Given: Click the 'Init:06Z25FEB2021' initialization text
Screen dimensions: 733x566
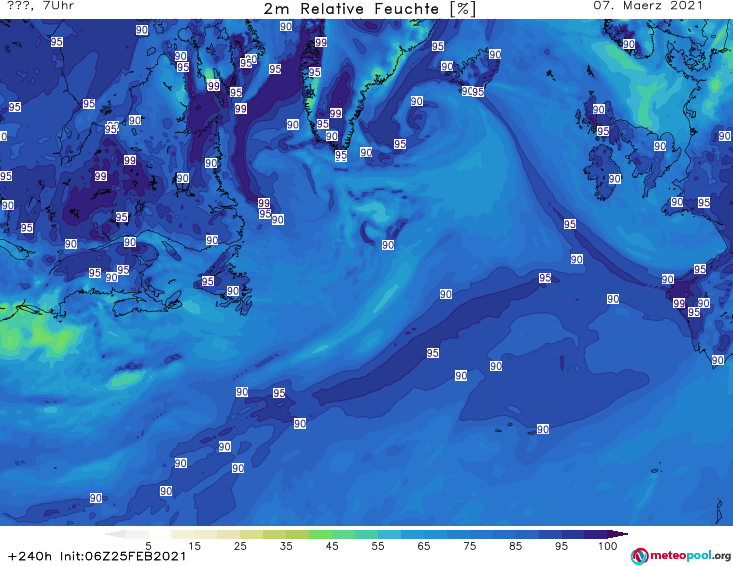Looking at the screenshot, I should 123,556.
